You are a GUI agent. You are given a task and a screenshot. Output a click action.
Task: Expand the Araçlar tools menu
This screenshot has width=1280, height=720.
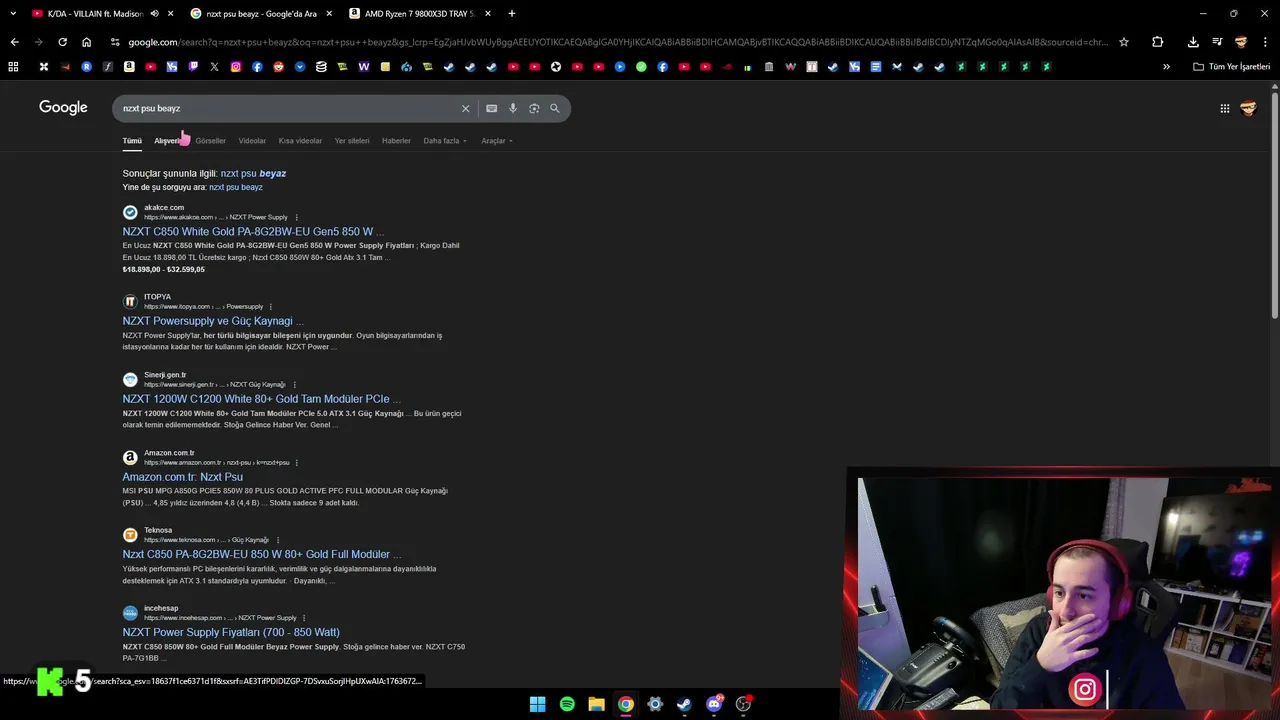(497, 141)
